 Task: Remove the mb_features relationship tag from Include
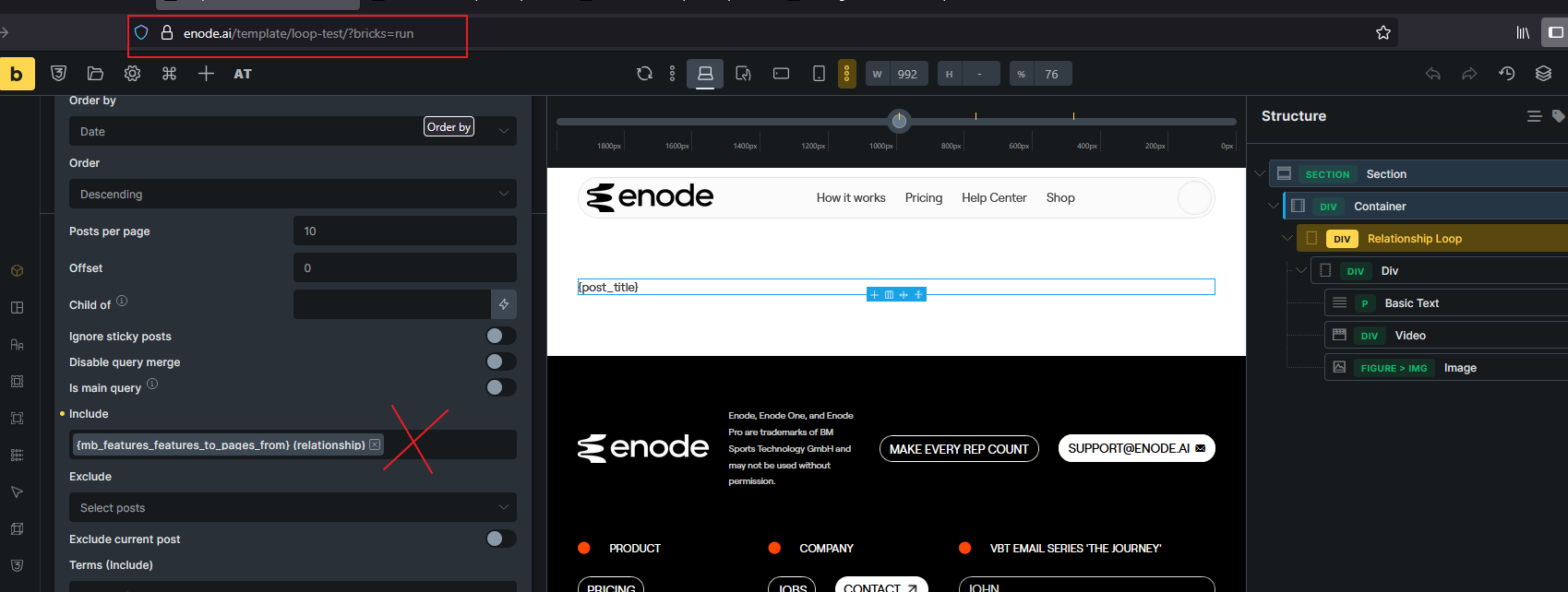(x=375, y=444)
